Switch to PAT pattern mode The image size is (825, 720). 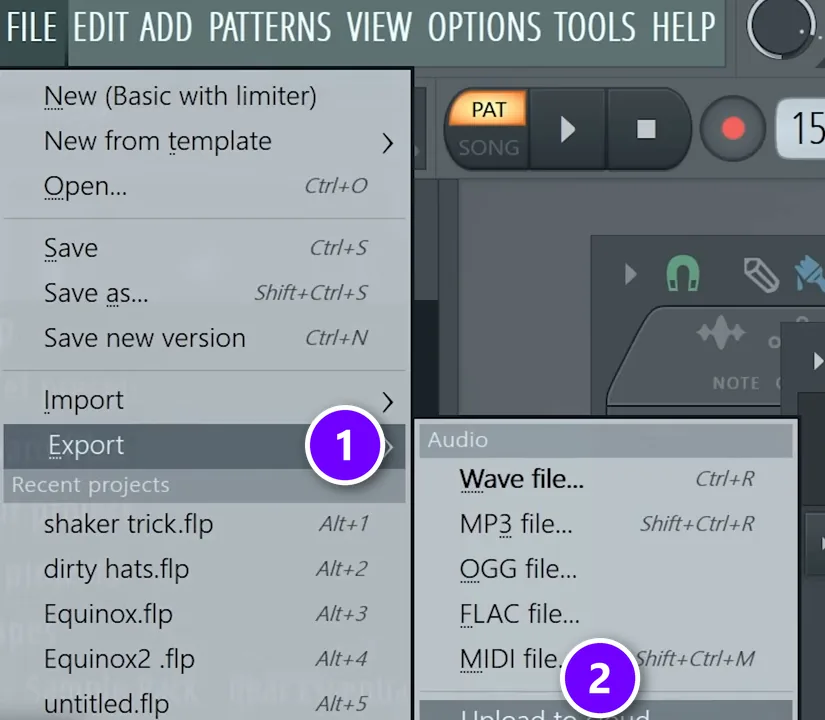click(x=489, y=109)
